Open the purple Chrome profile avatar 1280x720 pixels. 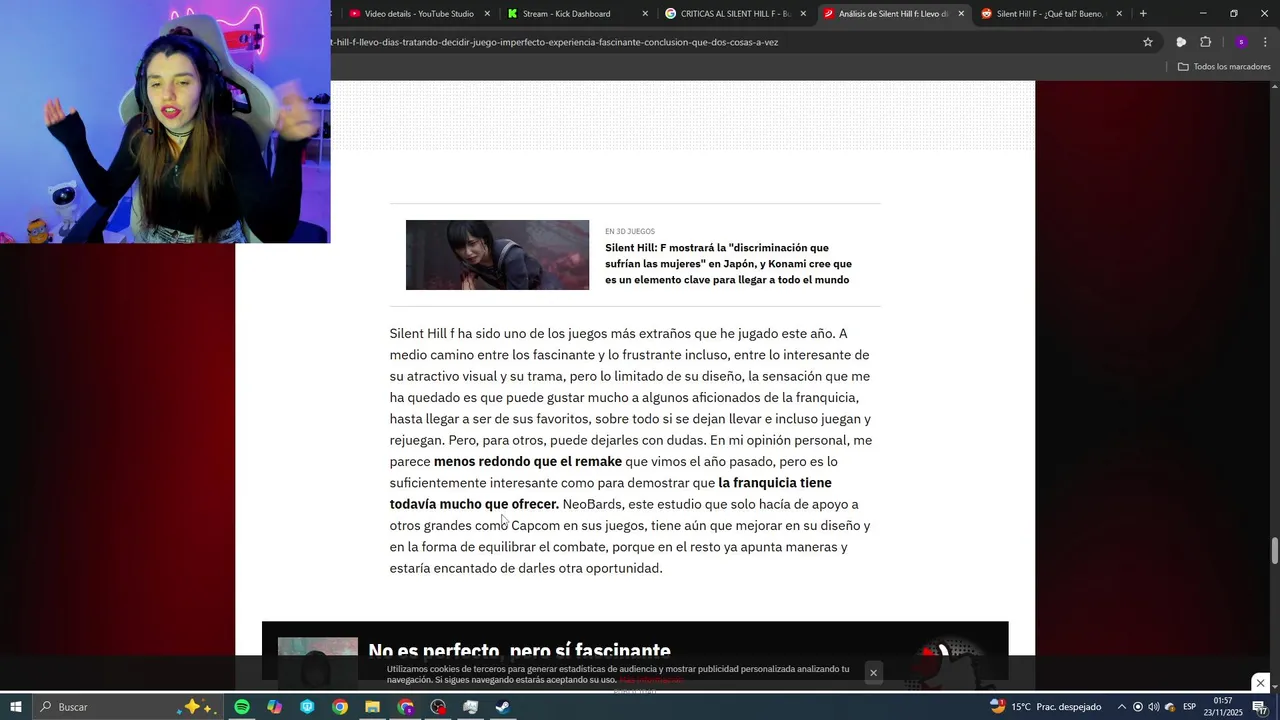click(1241, 42)
